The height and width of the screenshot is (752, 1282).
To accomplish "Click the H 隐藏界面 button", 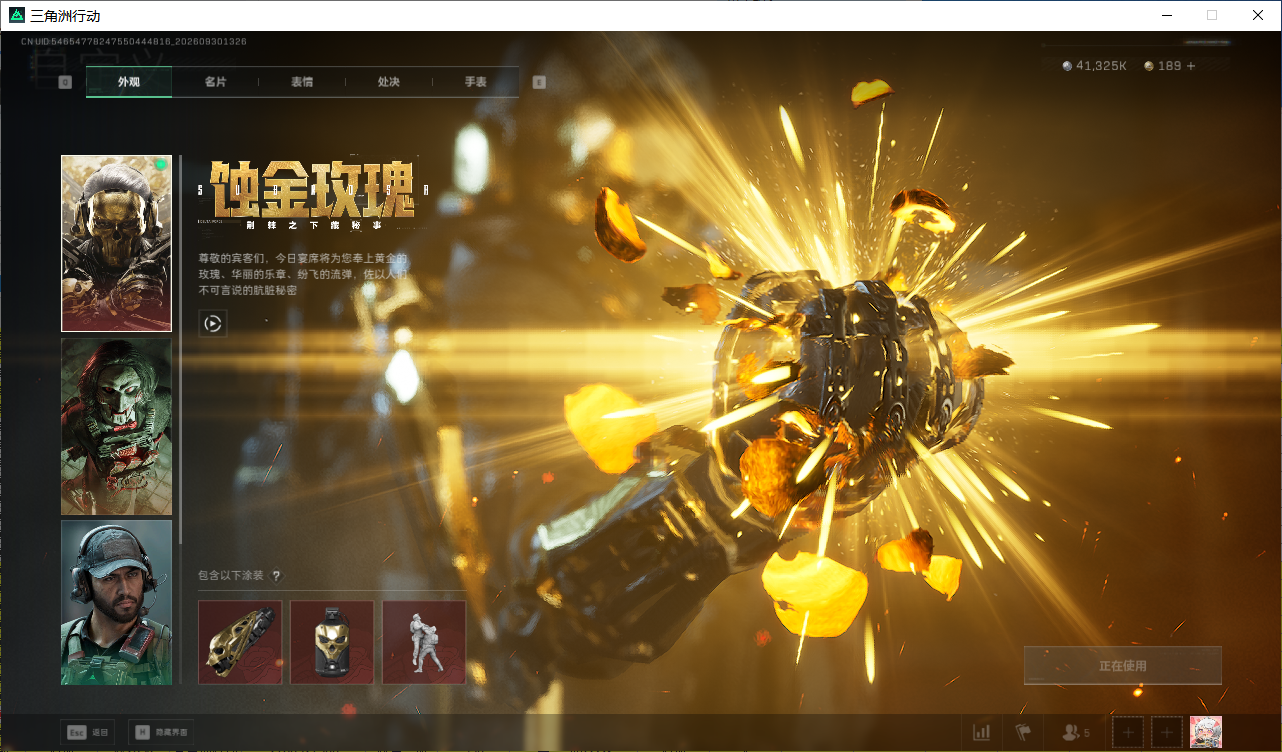I will pos(161,732).
